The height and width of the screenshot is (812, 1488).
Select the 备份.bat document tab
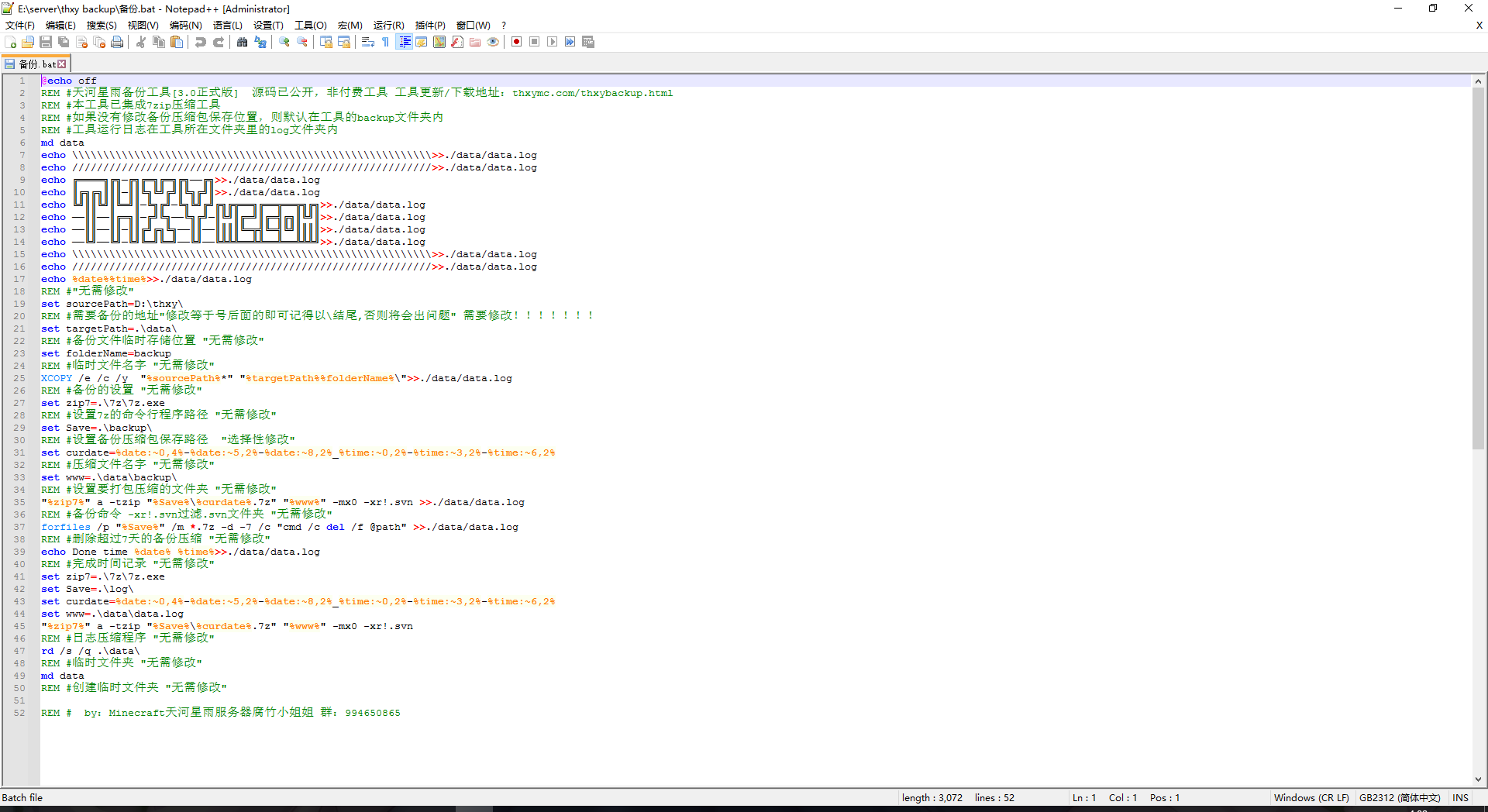tap(36, 64)
